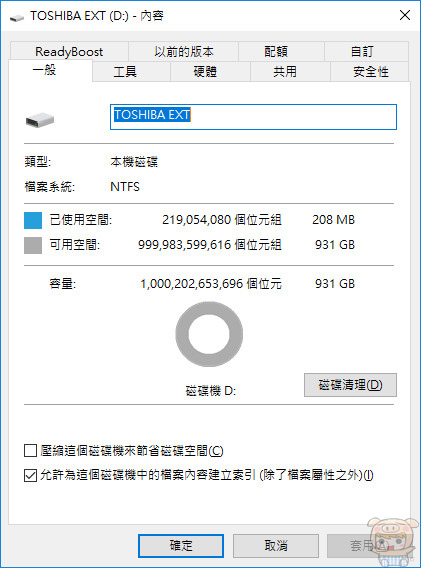Open the 以前的版本 tab
This screenshot has height=568, width=421.
pos(184,51)
